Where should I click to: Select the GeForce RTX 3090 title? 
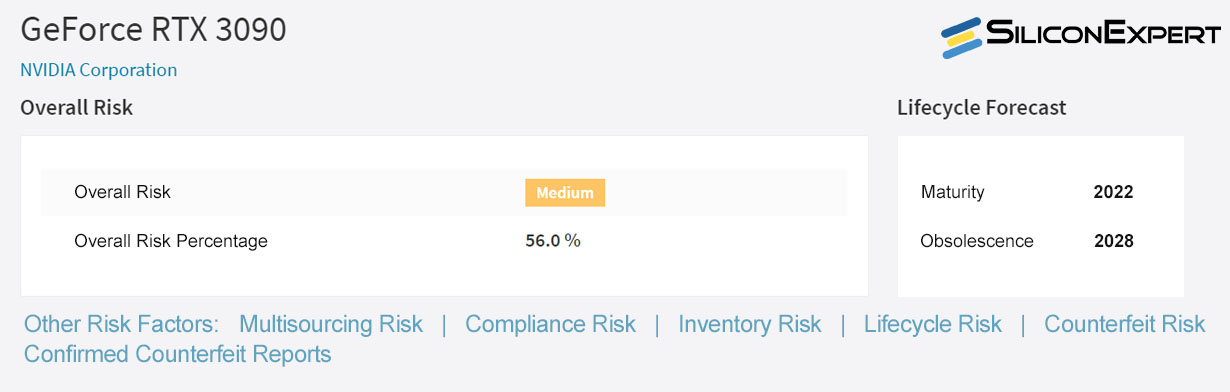point(153,30)
